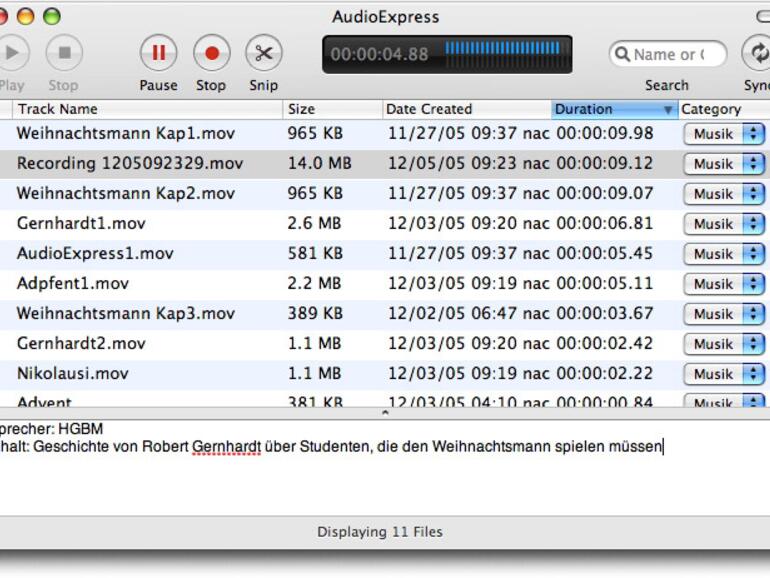Select track Weihnachtsmann Kap2.mov
Image resolution: width=770 pixels, height=578 pixels.
click(x=126, y=193)
